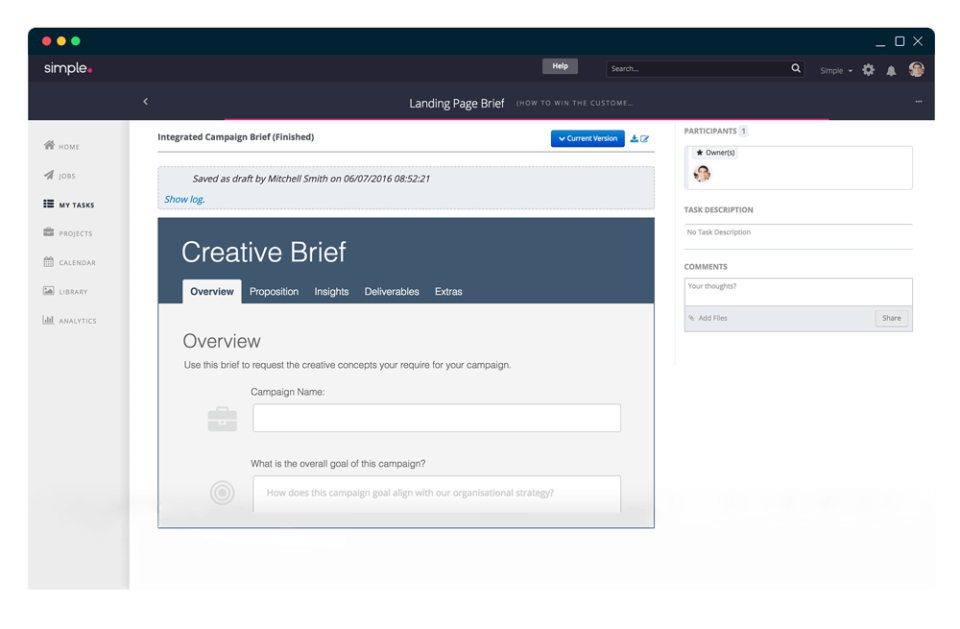Click Add Files in comments
This screenshot has width=960, height=629.
coord(708,318)
